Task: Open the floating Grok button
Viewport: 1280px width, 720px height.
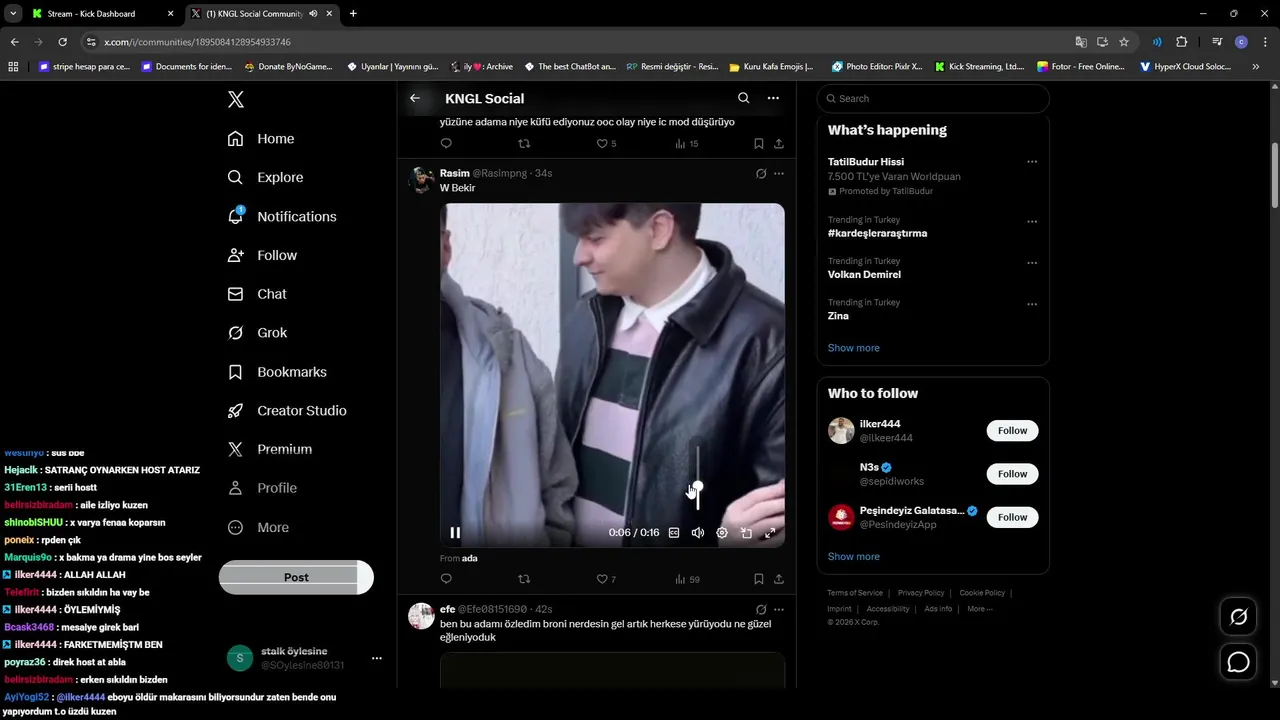Action: click(x=1238, y=617)
